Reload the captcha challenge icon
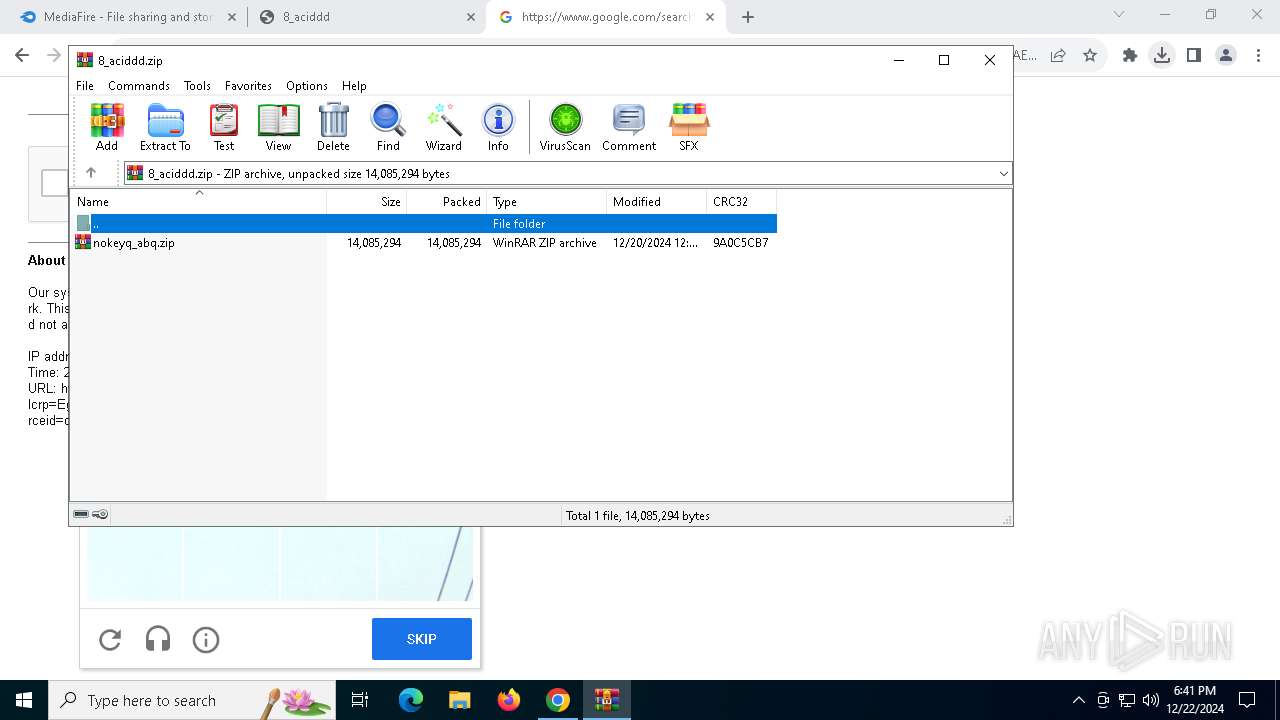 (110, 639)
